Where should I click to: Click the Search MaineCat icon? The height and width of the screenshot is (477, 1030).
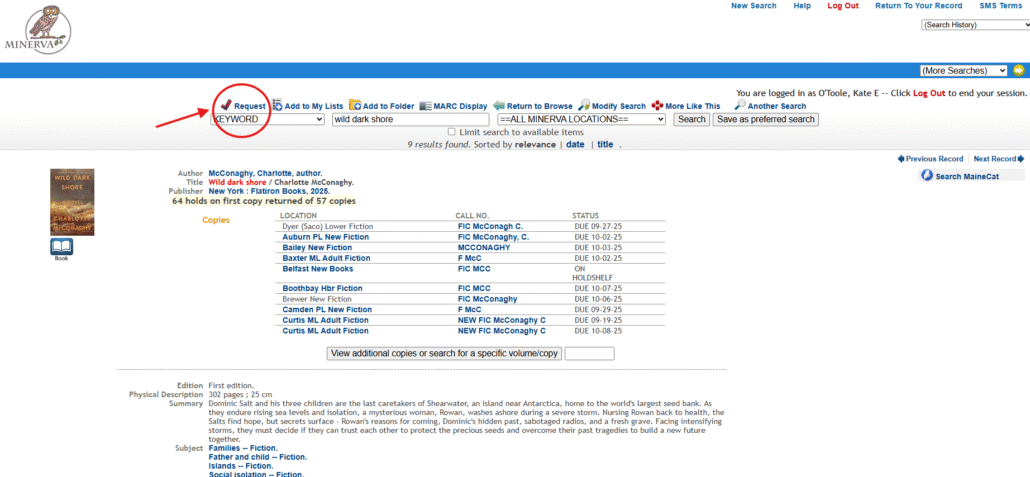point(927,176)
